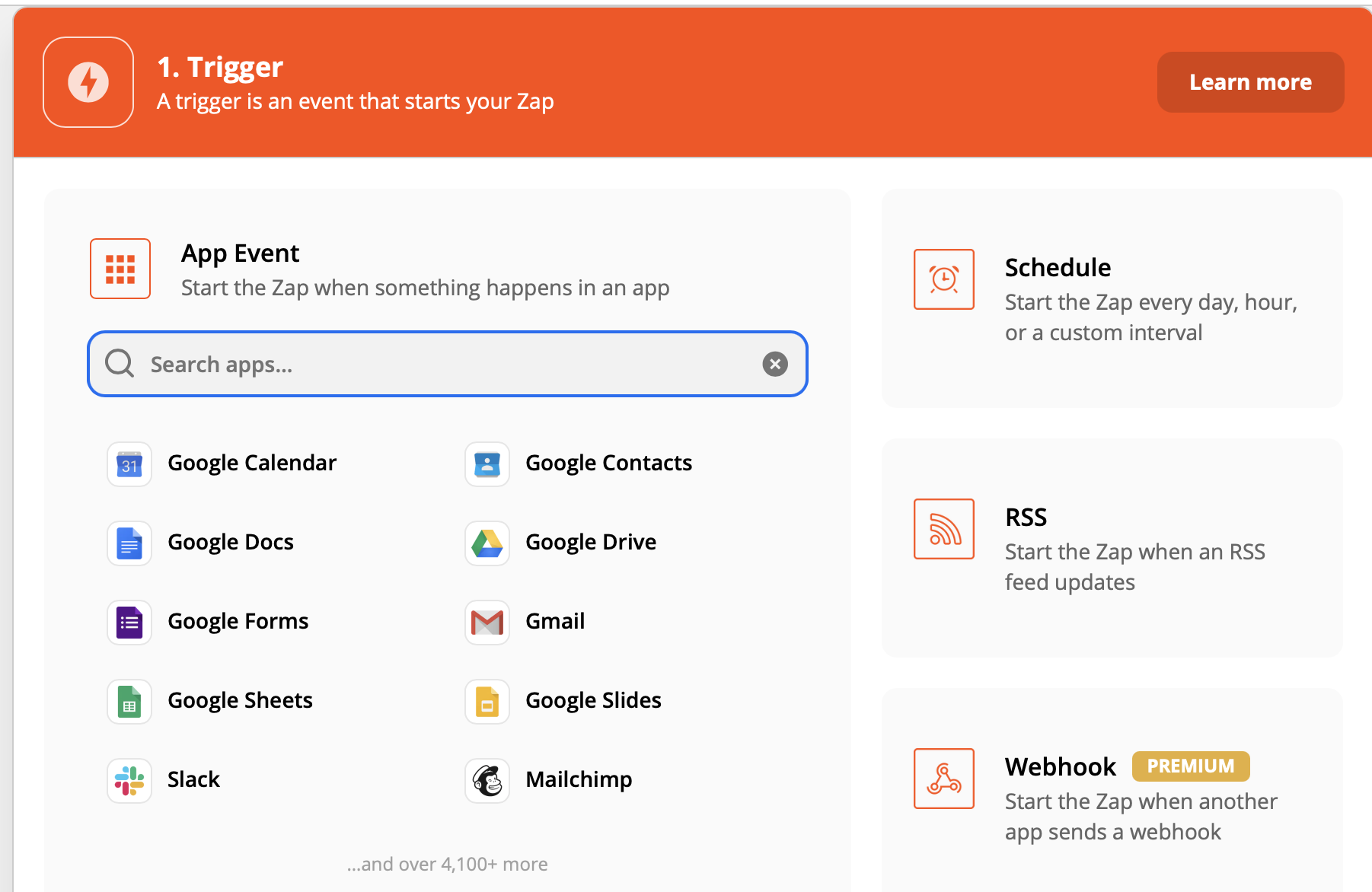
Task: Clear the search with the X button
Action: [775, 364]
